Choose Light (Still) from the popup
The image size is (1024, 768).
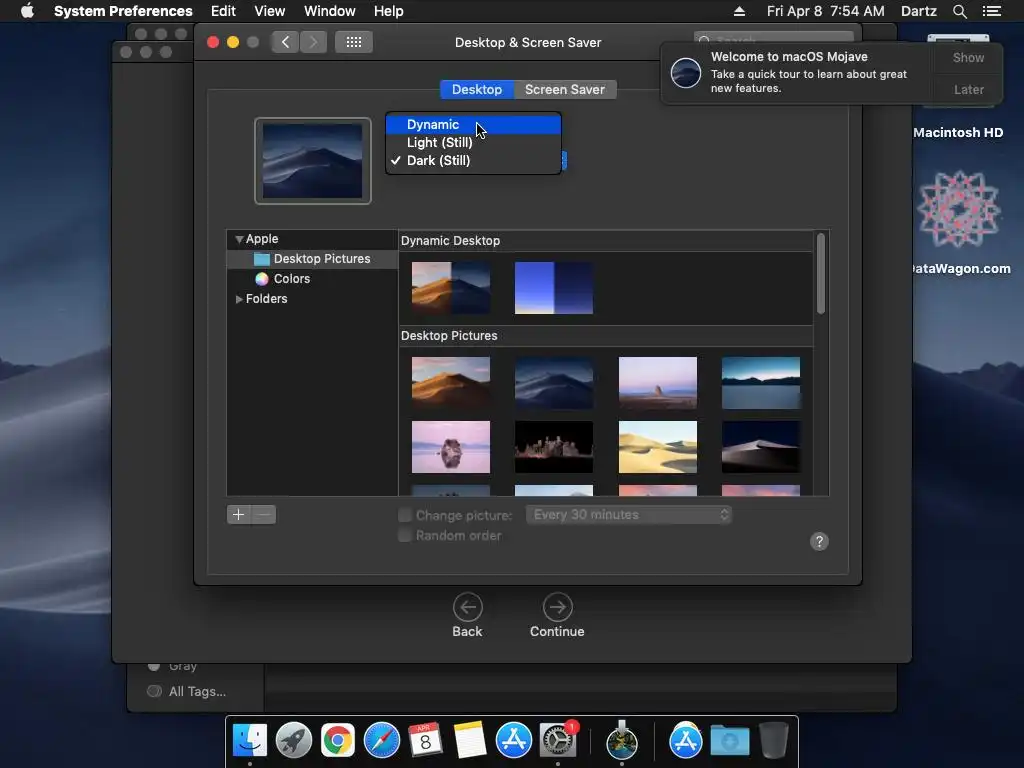click(x=473, y=142)
